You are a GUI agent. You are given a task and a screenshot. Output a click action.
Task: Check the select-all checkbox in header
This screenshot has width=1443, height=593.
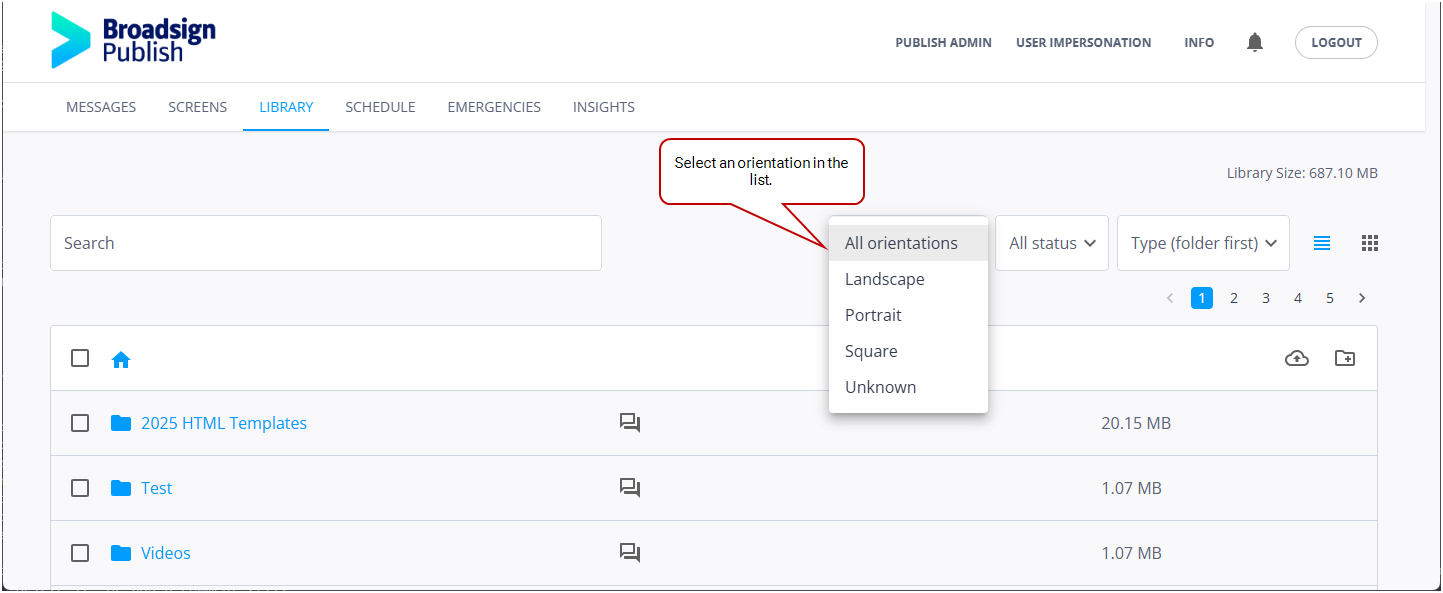[80, 358]
